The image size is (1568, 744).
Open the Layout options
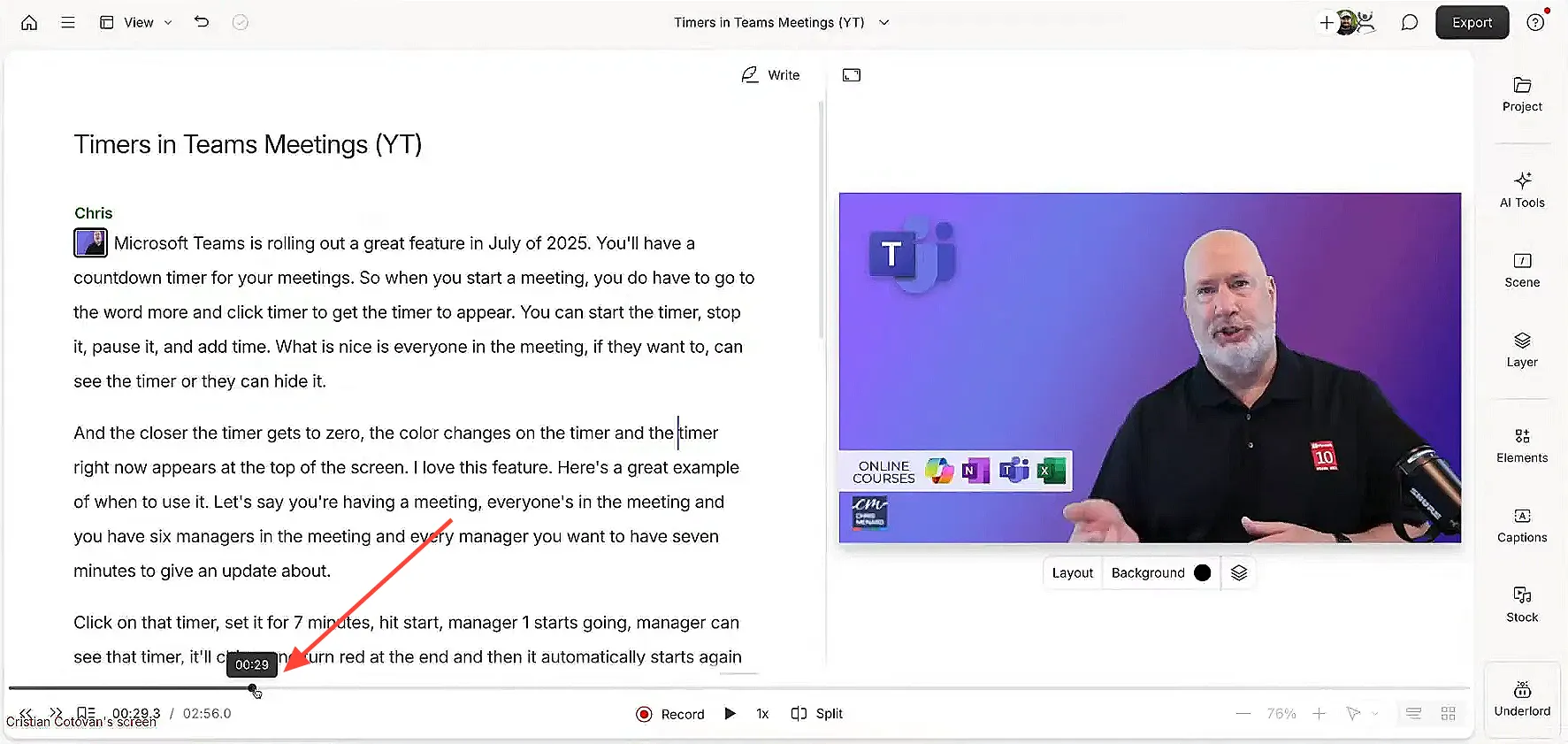pos(1072,573)
